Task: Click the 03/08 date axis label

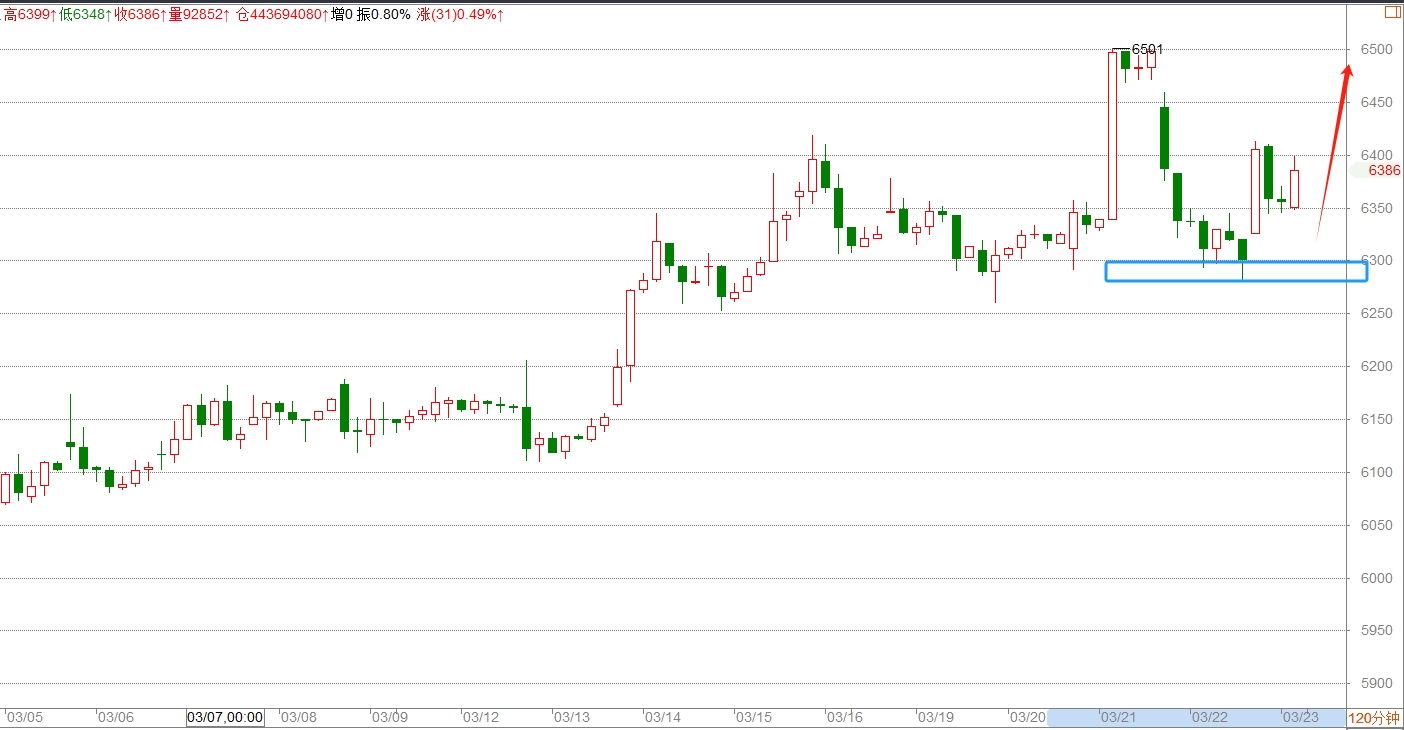Action: coord(299,718)
